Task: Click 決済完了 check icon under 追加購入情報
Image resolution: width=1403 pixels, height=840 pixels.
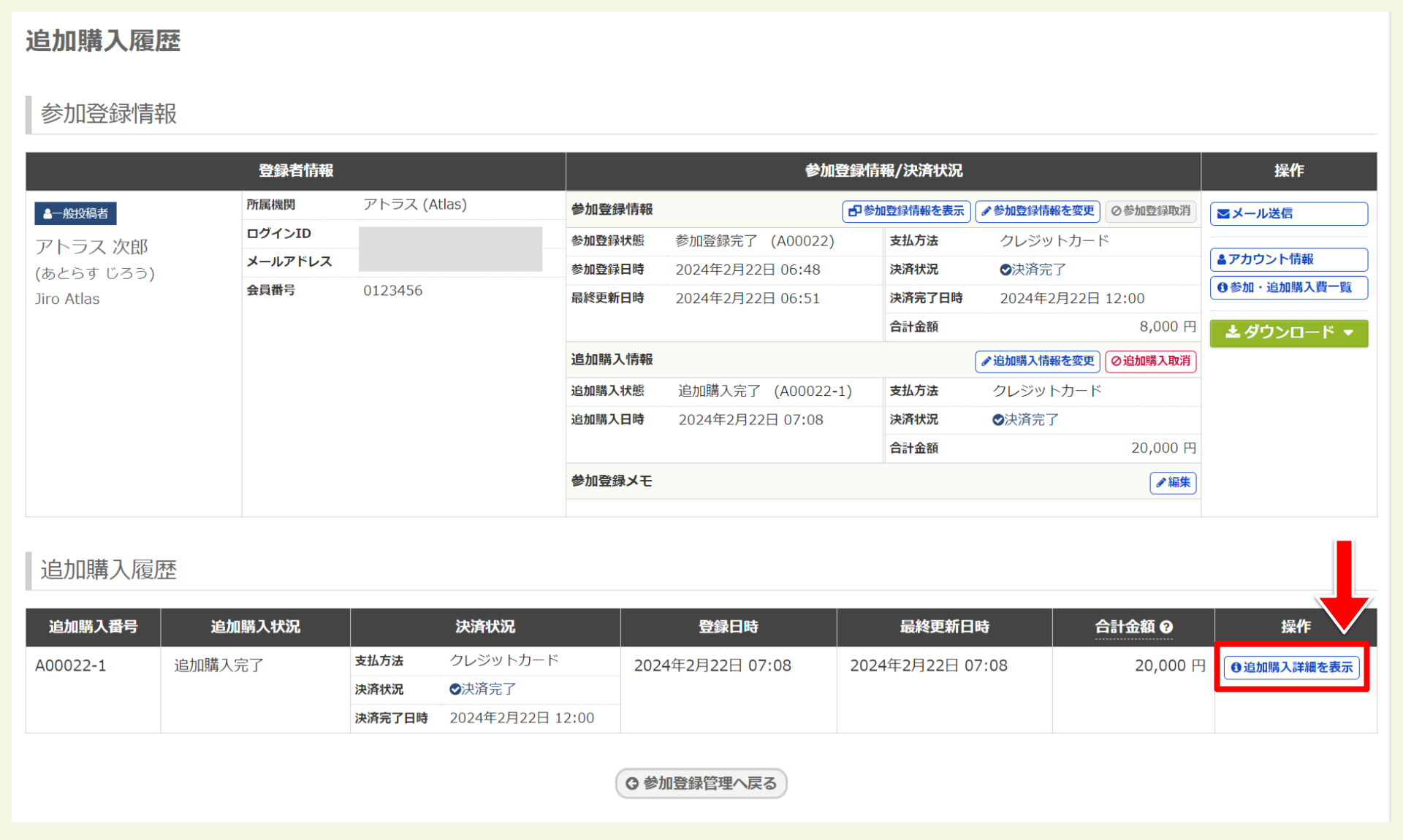Action: click(x=998, y=420)
